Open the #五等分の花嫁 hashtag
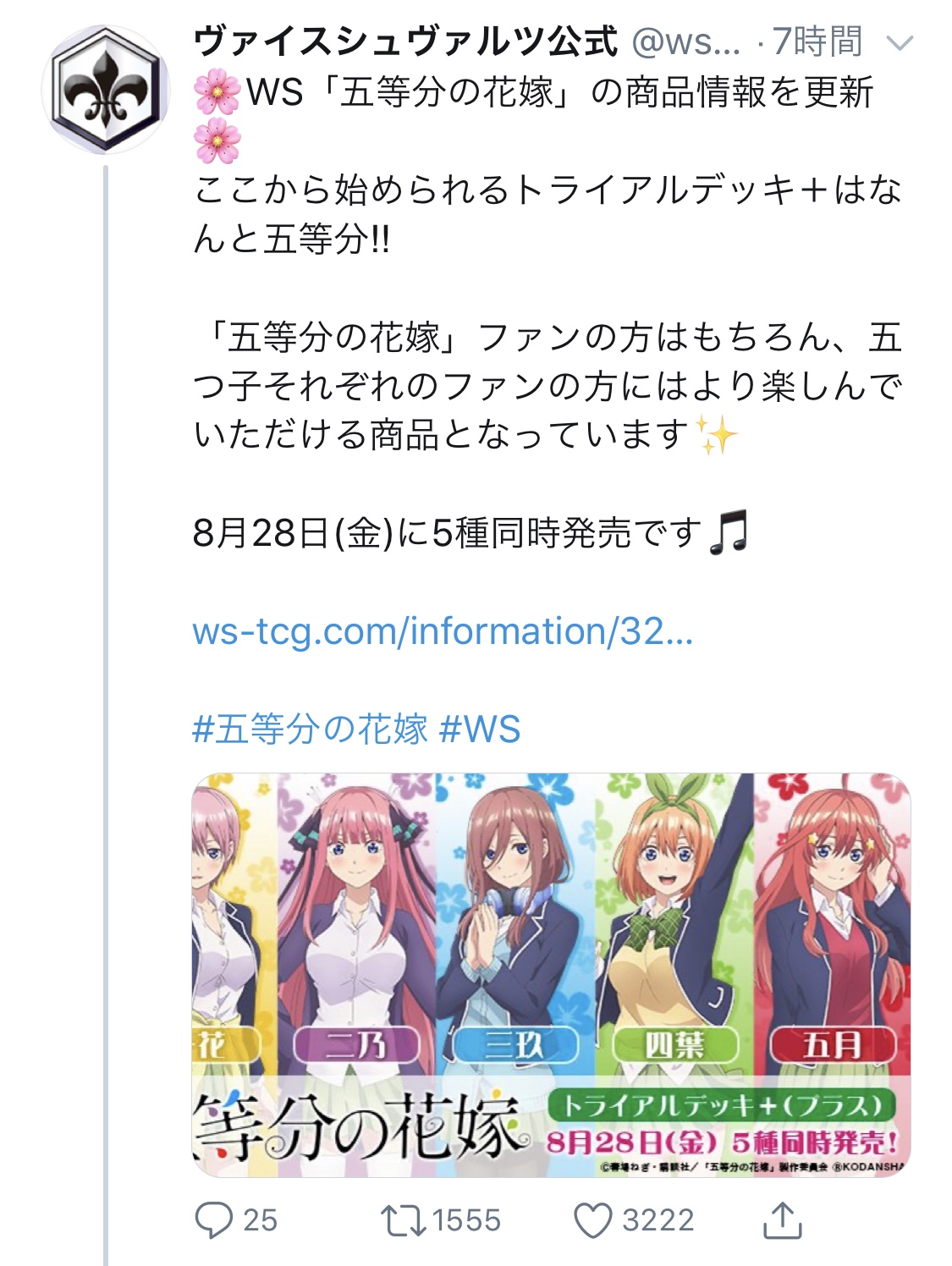 point(311,729)
